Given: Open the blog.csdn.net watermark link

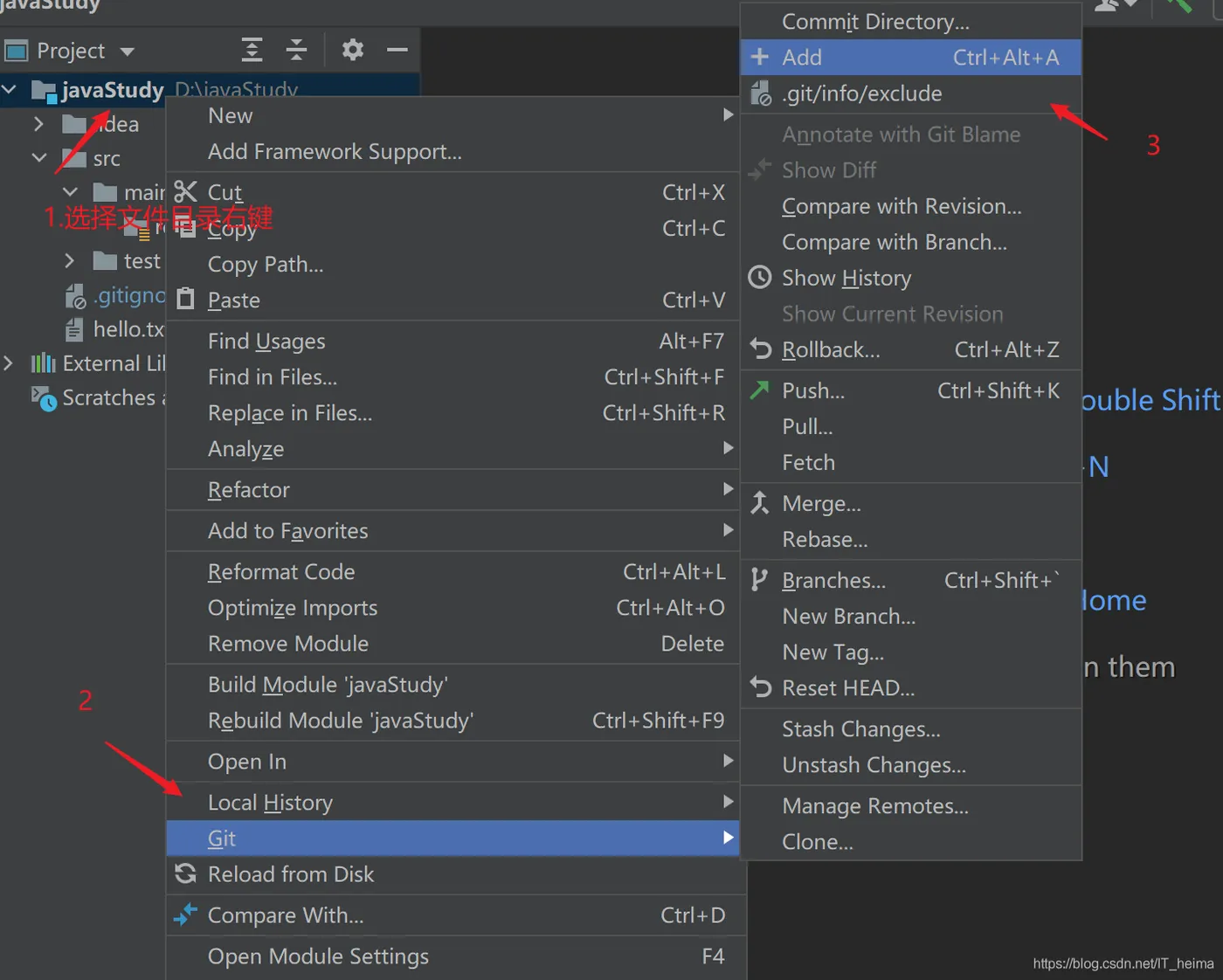Looking at the screenshot, I should coord(1123,963).
